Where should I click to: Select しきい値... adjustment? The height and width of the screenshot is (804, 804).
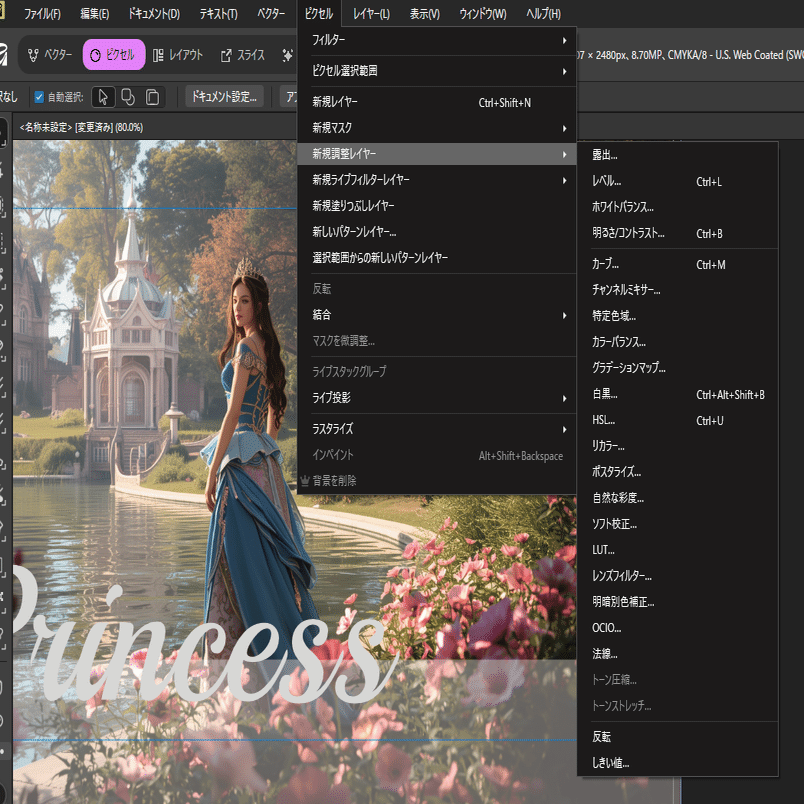[x=678, y=763]
